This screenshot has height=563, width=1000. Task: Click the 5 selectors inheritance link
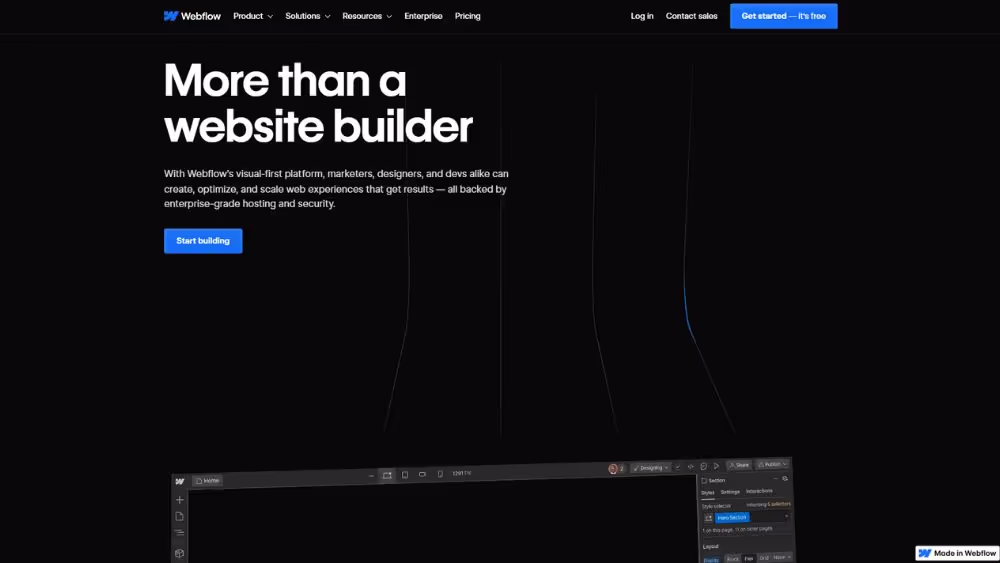click(x=779, y=504)
